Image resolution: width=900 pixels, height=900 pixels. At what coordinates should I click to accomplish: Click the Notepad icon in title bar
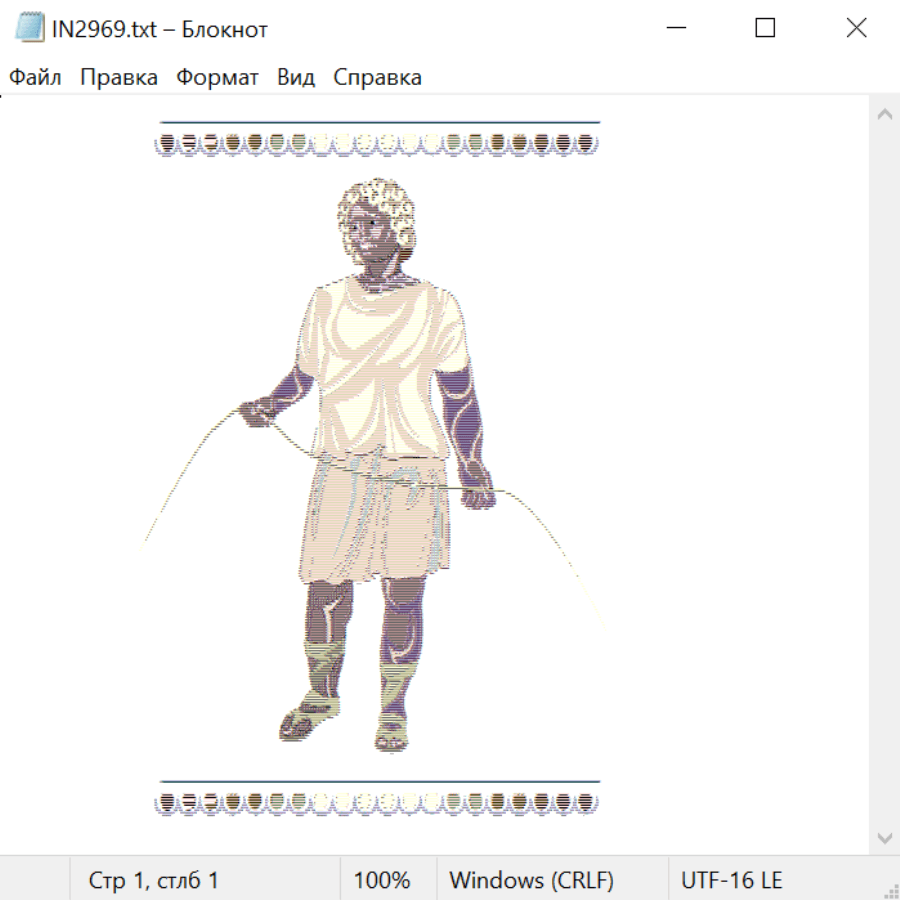point(30,29)
